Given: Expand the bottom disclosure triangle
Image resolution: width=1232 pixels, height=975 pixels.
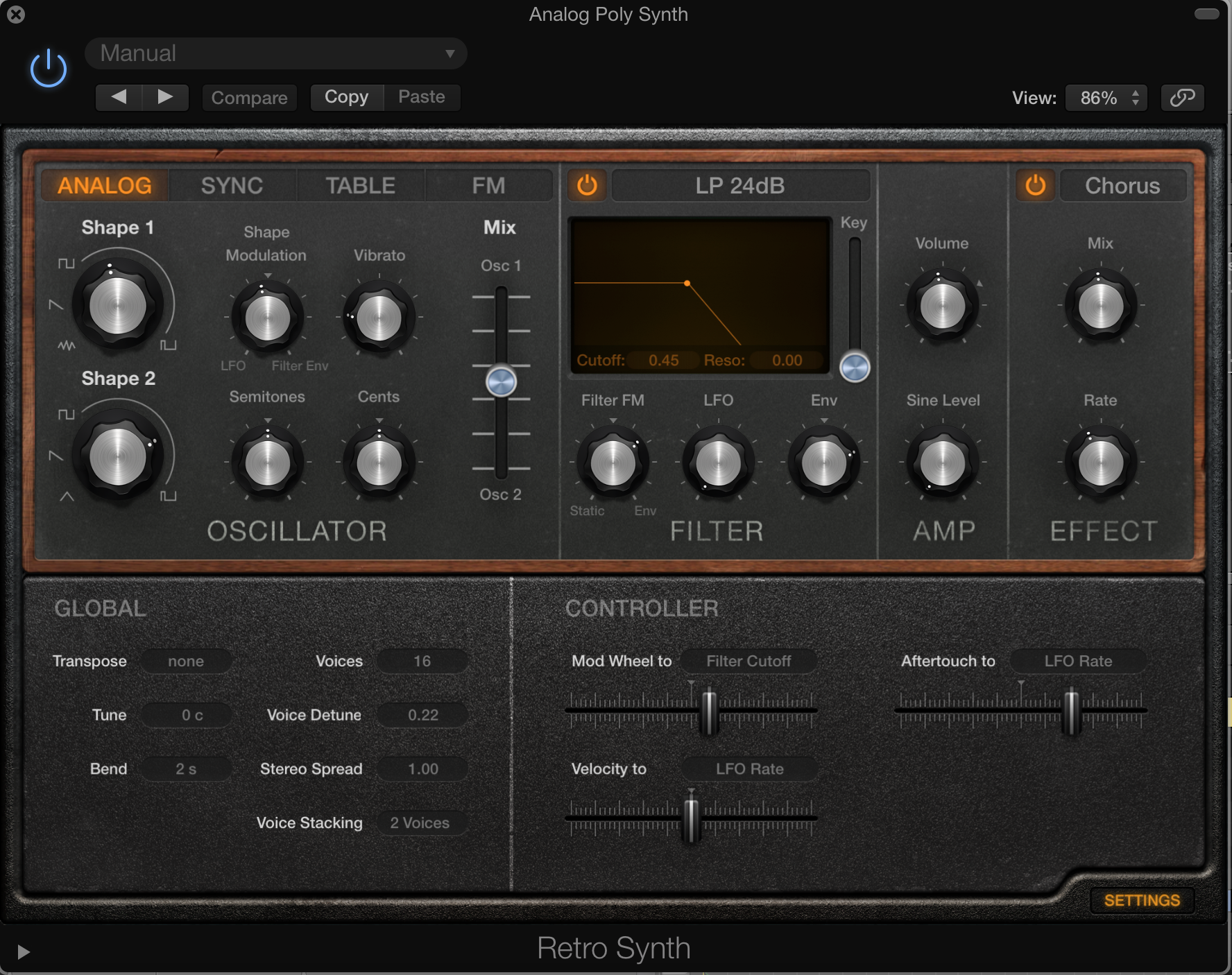Looking at the screenshot, I should (x=24, y=951).
